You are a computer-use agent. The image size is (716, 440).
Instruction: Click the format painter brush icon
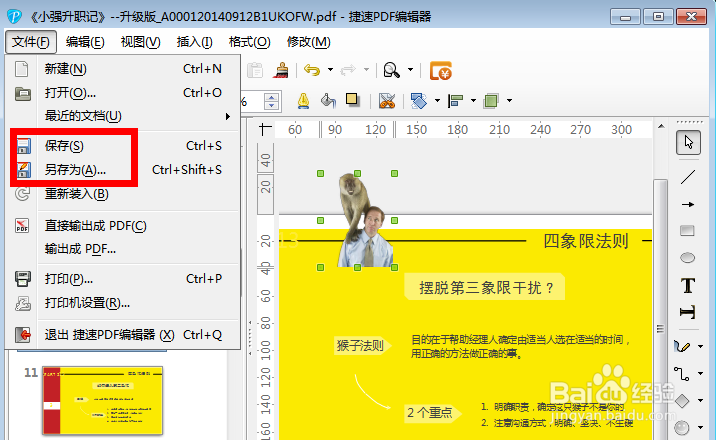coord(281,70)
